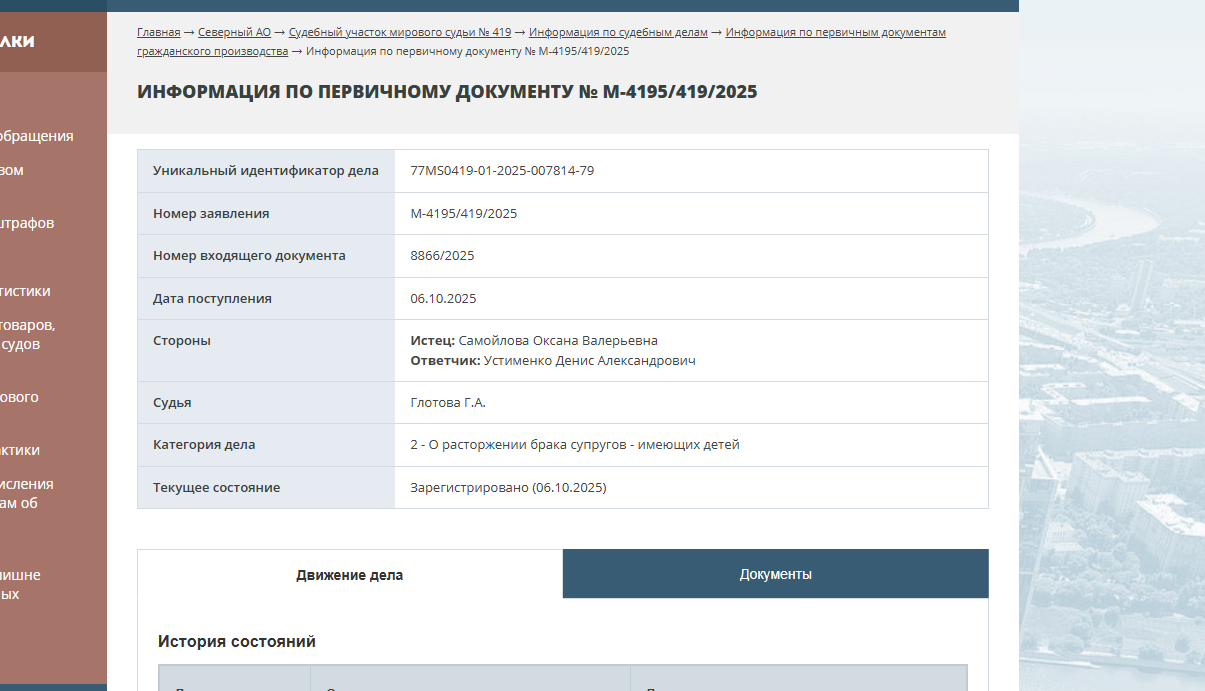Click the application number М-4195/419/2025 value
This screenshot has height=691, width=1205.
click(463, 214)
